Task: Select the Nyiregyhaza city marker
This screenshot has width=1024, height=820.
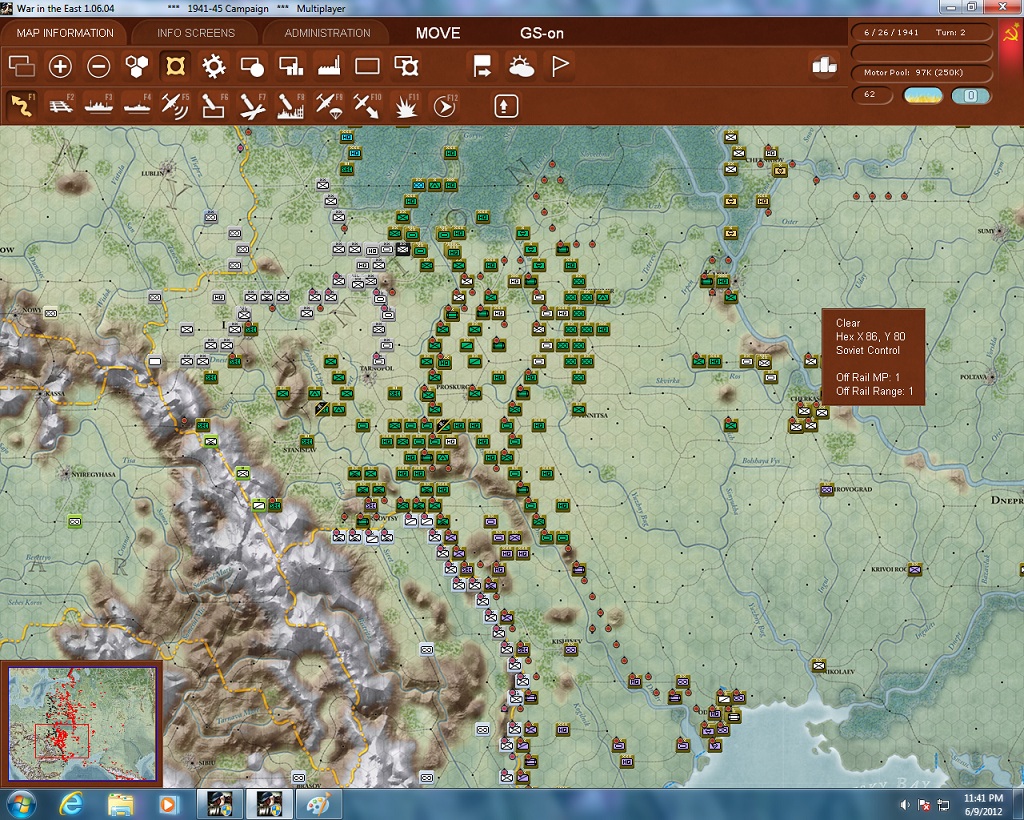Action: point(66,473)
